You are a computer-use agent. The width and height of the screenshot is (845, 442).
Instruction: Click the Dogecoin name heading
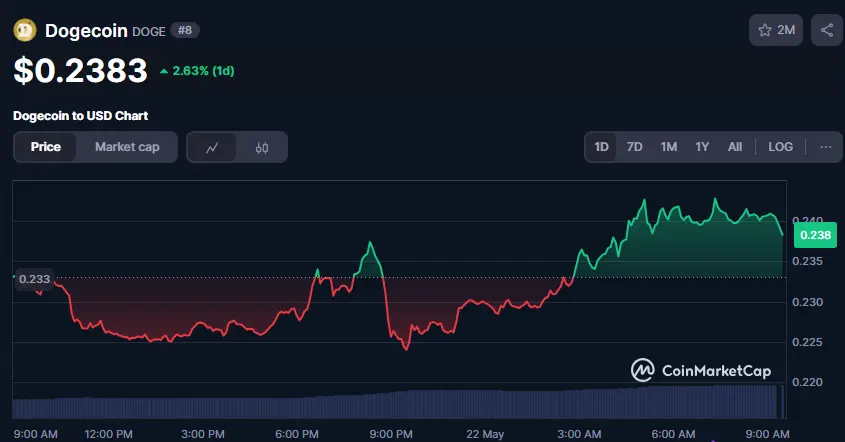click(x=86, y=31)
